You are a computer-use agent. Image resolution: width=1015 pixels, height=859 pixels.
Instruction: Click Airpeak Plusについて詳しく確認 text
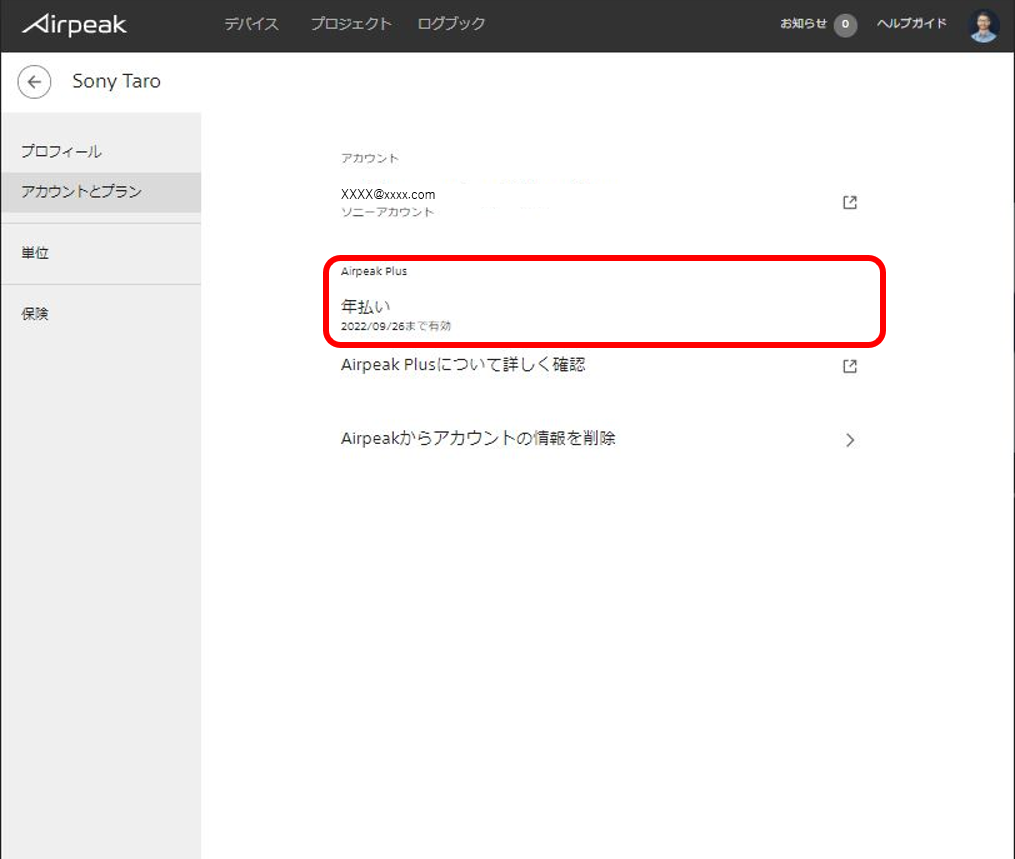pyautogui.click(x=463, y=365)
